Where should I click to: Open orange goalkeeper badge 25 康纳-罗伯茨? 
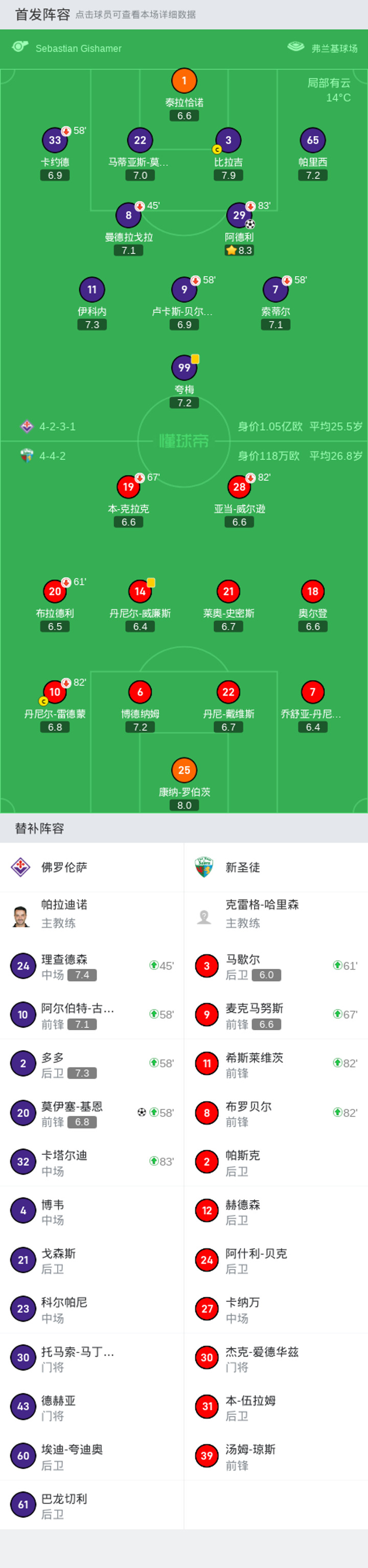(x=184, y=770)
